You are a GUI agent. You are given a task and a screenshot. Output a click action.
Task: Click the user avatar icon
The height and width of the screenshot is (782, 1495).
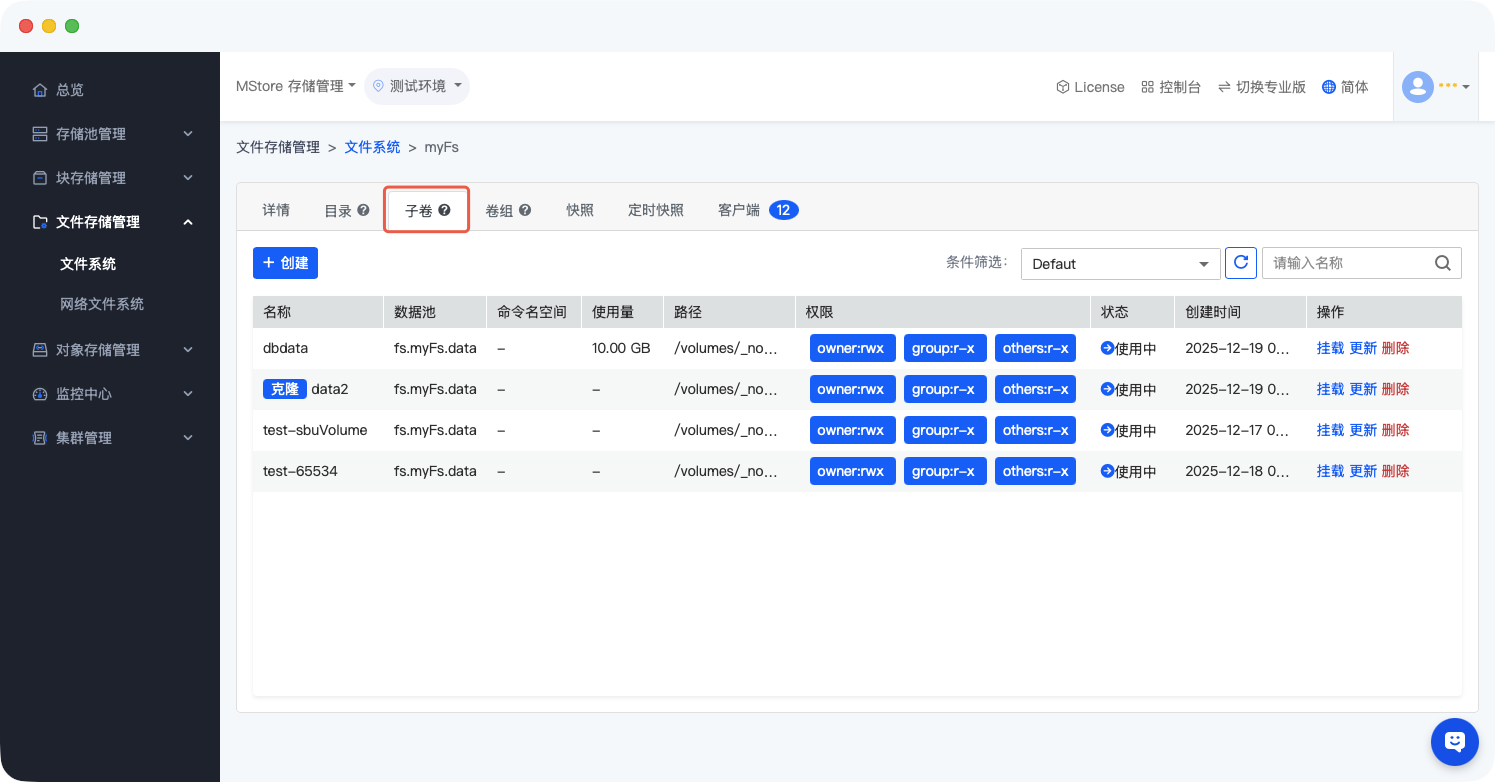click(1417, 87)
